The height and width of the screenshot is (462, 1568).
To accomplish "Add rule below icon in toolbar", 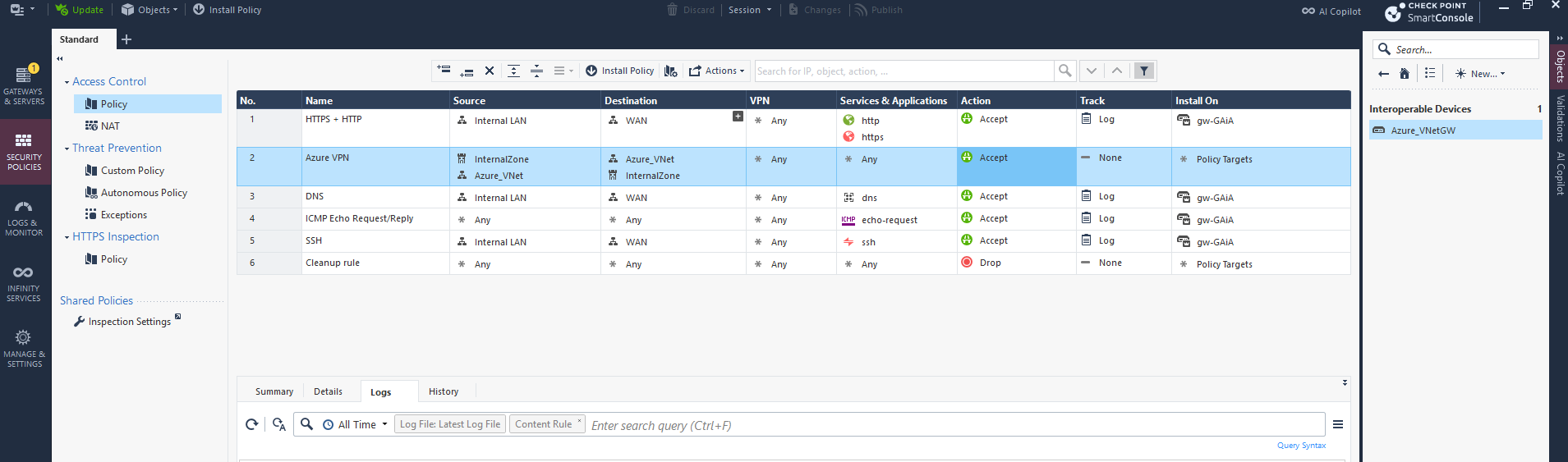I will 467,71.
